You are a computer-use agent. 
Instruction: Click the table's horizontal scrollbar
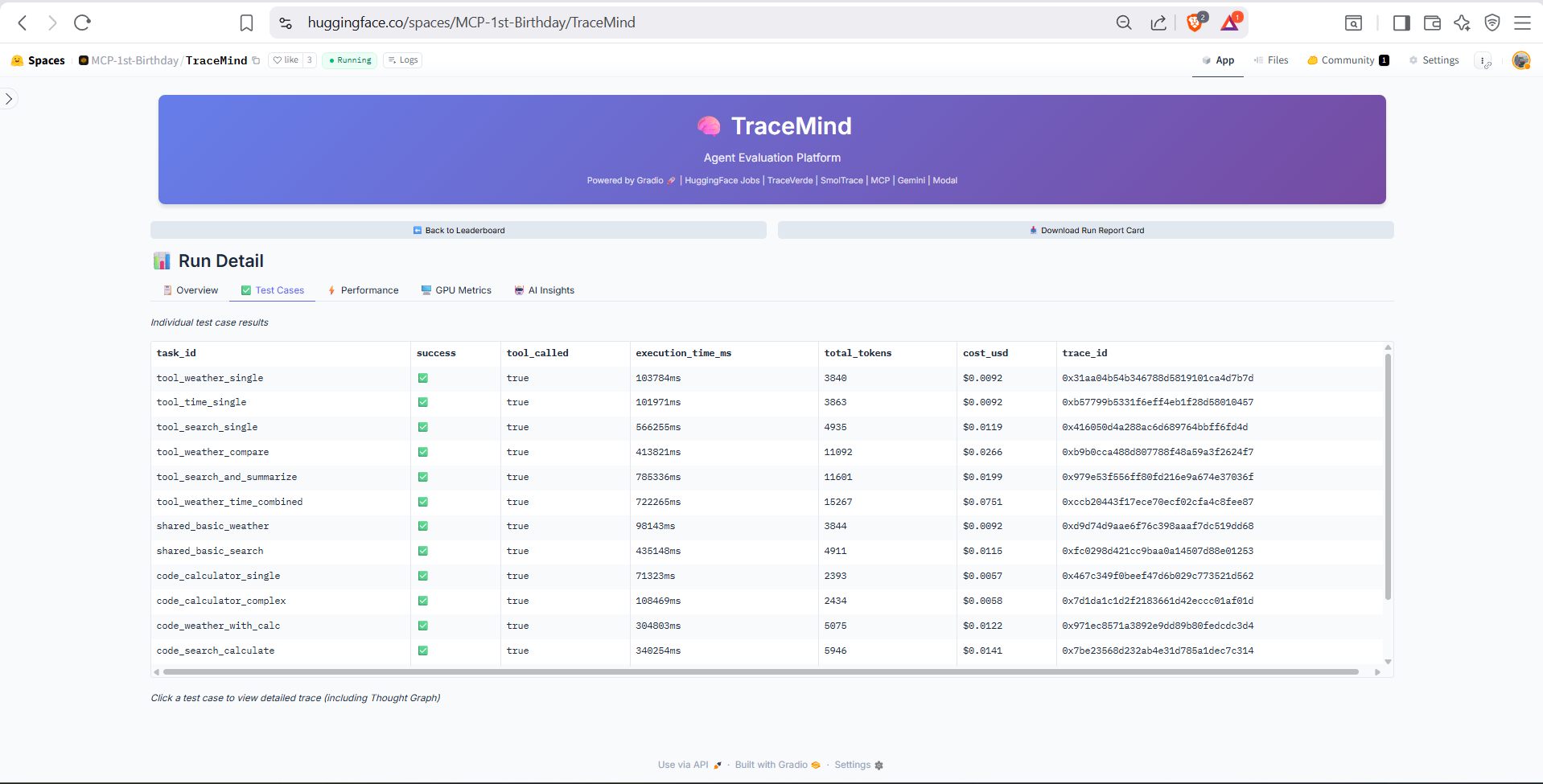pyautogui.click(x=761, y=671)
